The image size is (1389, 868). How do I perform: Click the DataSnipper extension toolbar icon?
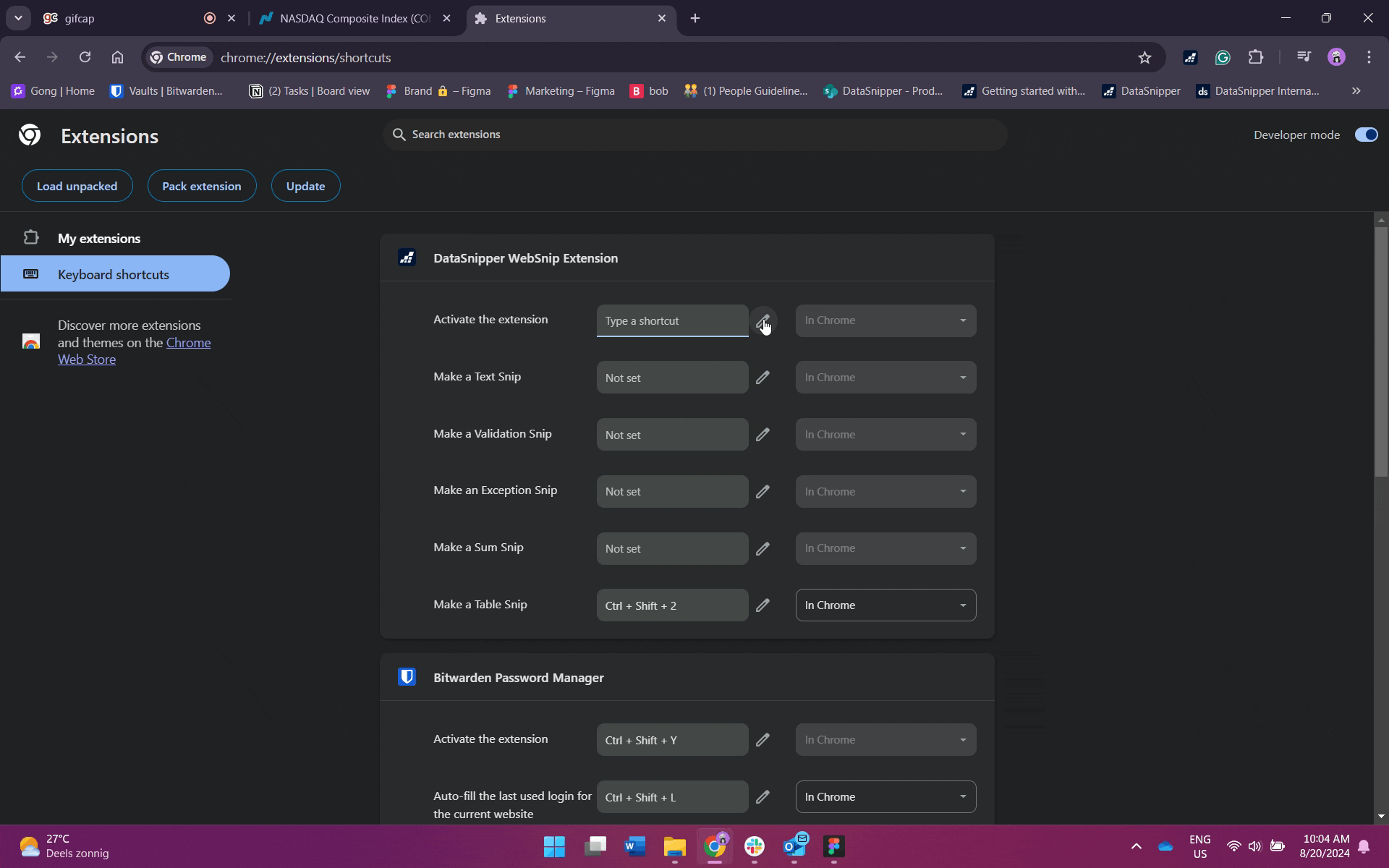coord(1190,57)
